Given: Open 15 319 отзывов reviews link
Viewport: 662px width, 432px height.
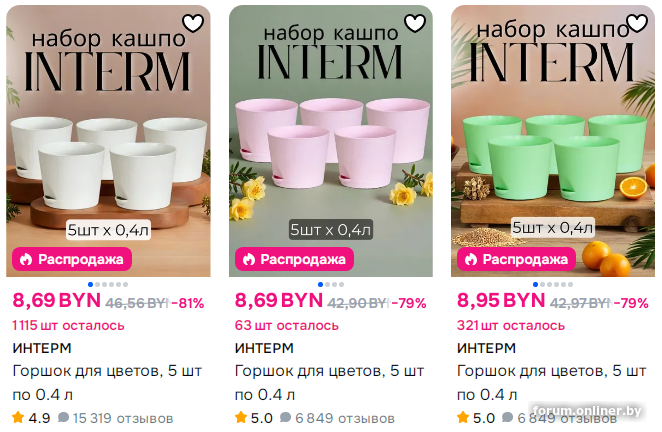Looking at the screenshot, I should tap(123, 418).
